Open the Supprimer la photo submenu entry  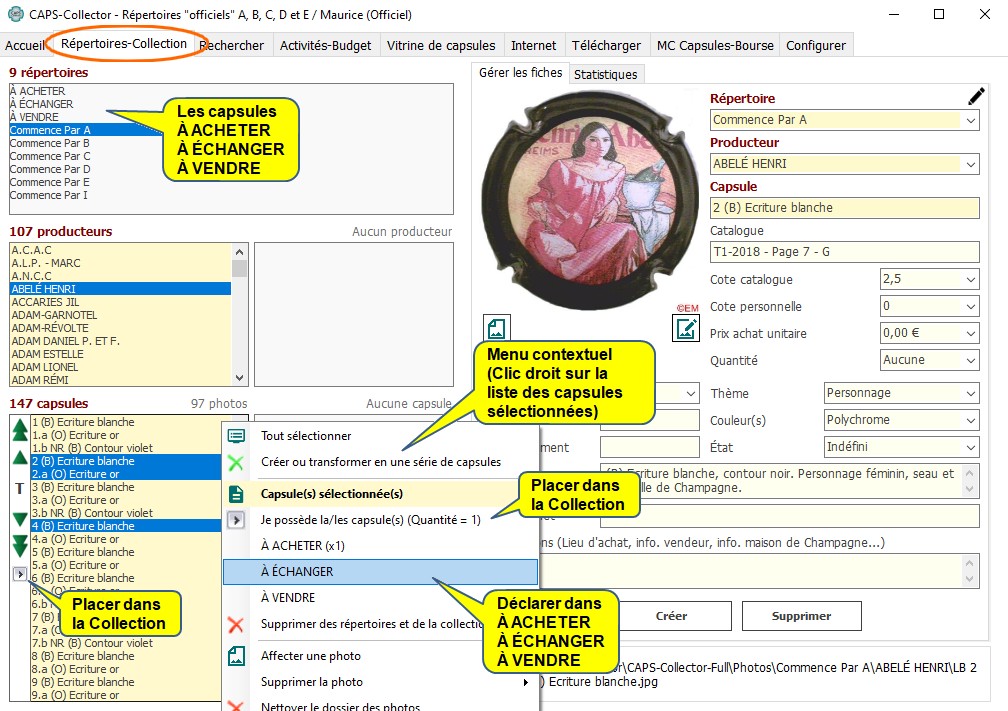point(381,682)
